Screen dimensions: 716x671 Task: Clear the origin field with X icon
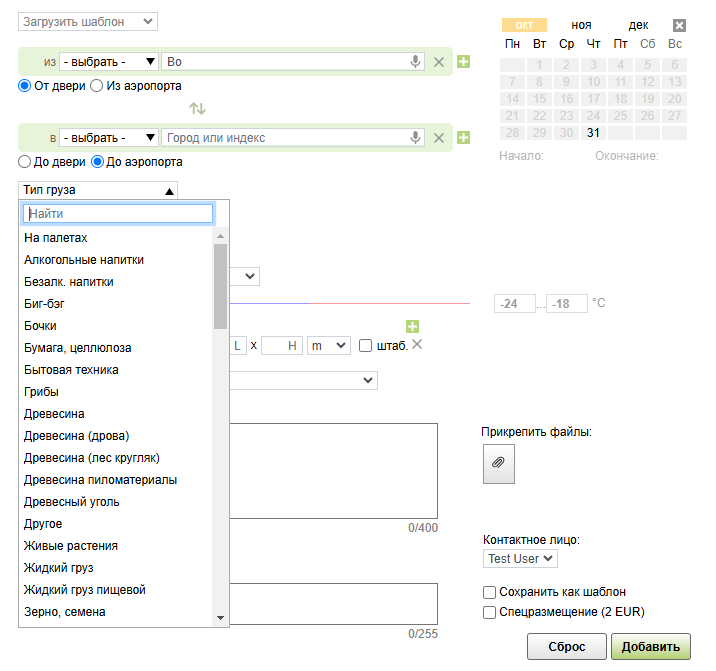(x=438, y=62)
